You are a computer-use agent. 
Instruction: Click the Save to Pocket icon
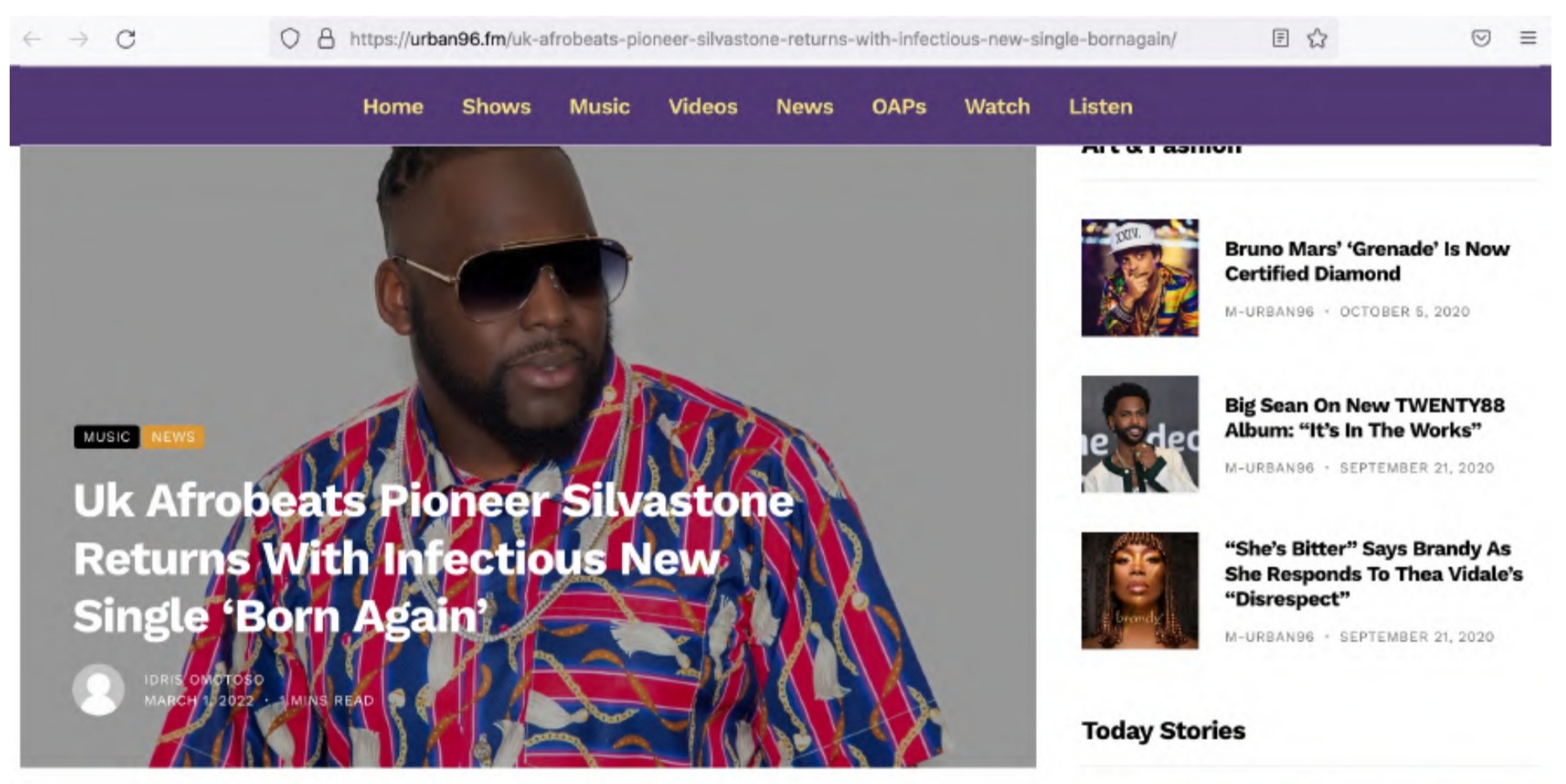(x=1481, y=38)
